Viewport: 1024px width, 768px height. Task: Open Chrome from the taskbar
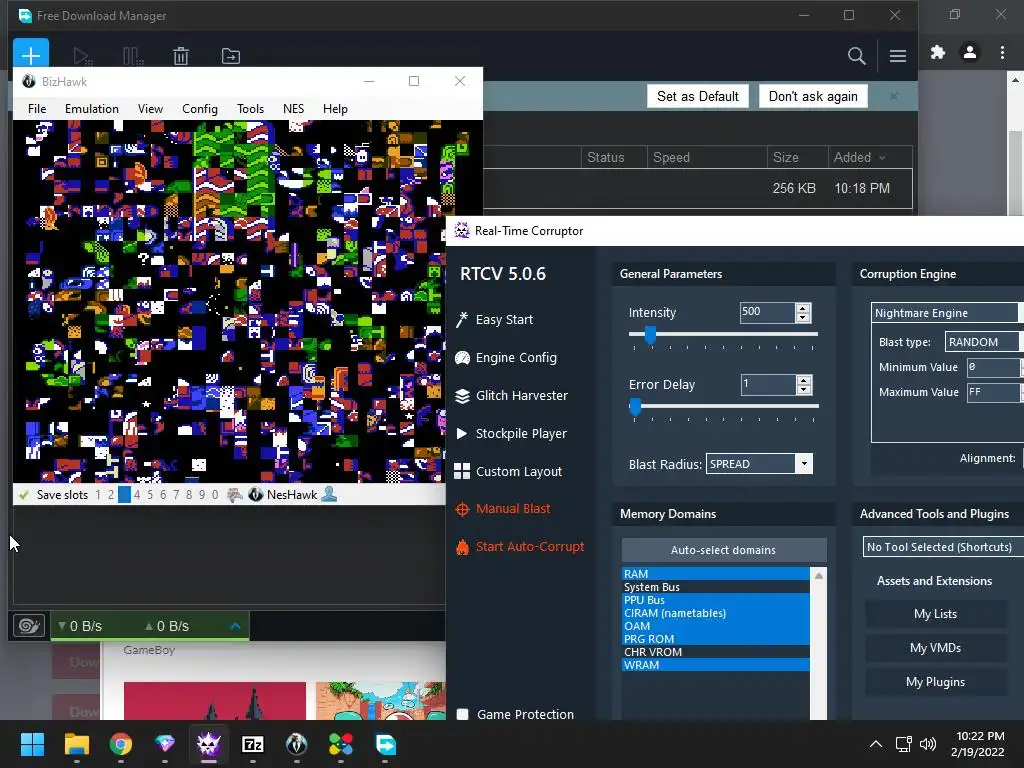(x=121, y=744)
